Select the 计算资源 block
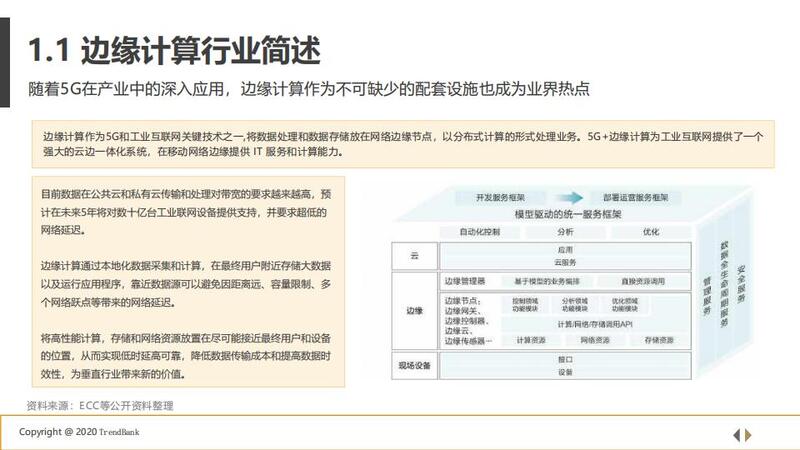 coord(530,341)
